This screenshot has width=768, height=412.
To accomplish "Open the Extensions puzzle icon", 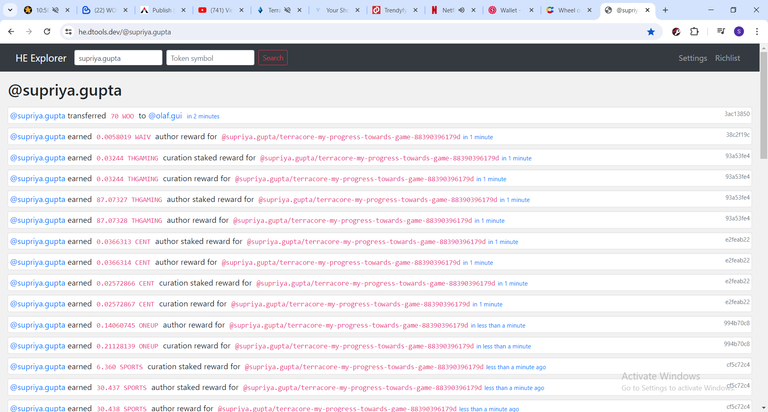I will pyautogui.click(x=694, y=31).
